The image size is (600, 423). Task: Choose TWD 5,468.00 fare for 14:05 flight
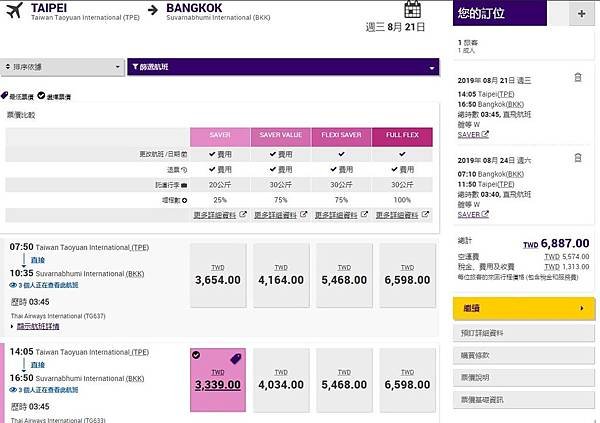[x=344, y=380]
